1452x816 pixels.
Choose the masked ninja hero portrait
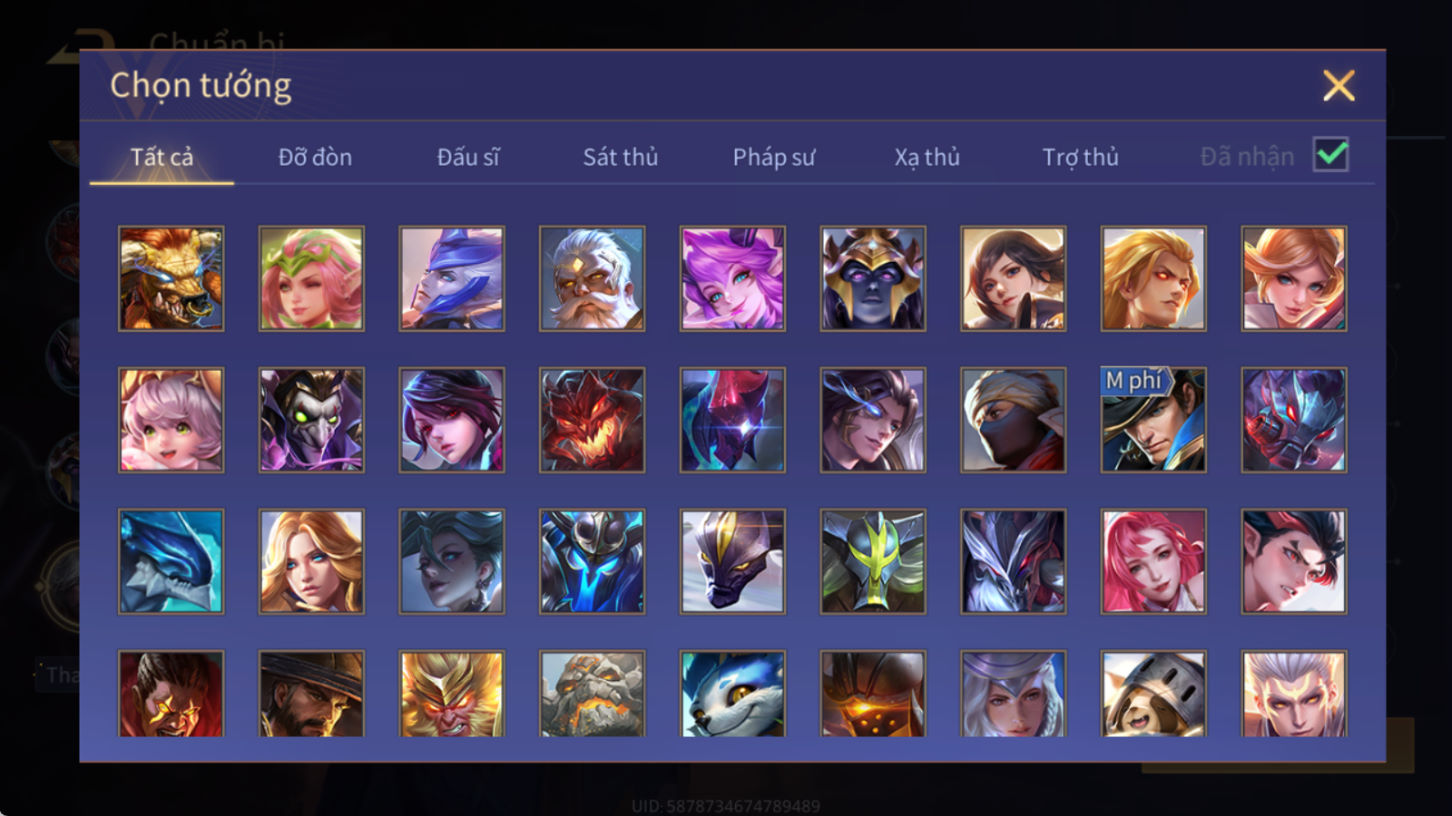pos(1013,420)
